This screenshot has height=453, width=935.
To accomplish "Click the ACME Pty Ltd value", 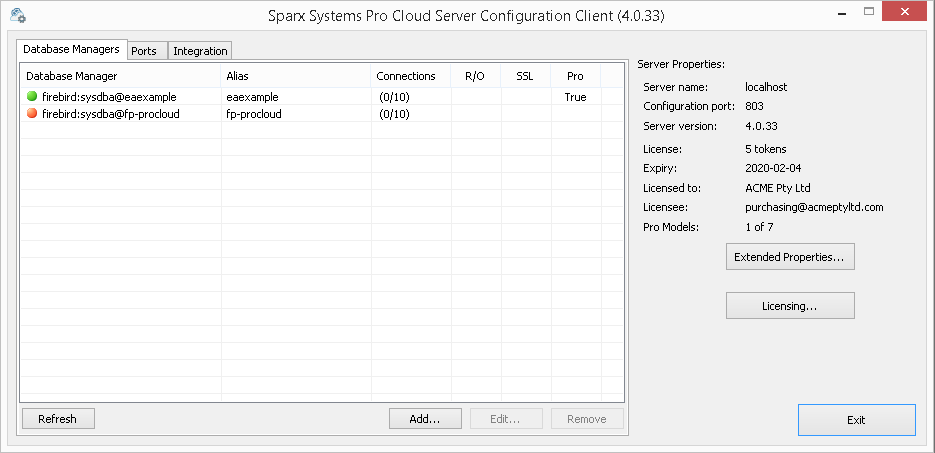I will click(x=778, y=188).
